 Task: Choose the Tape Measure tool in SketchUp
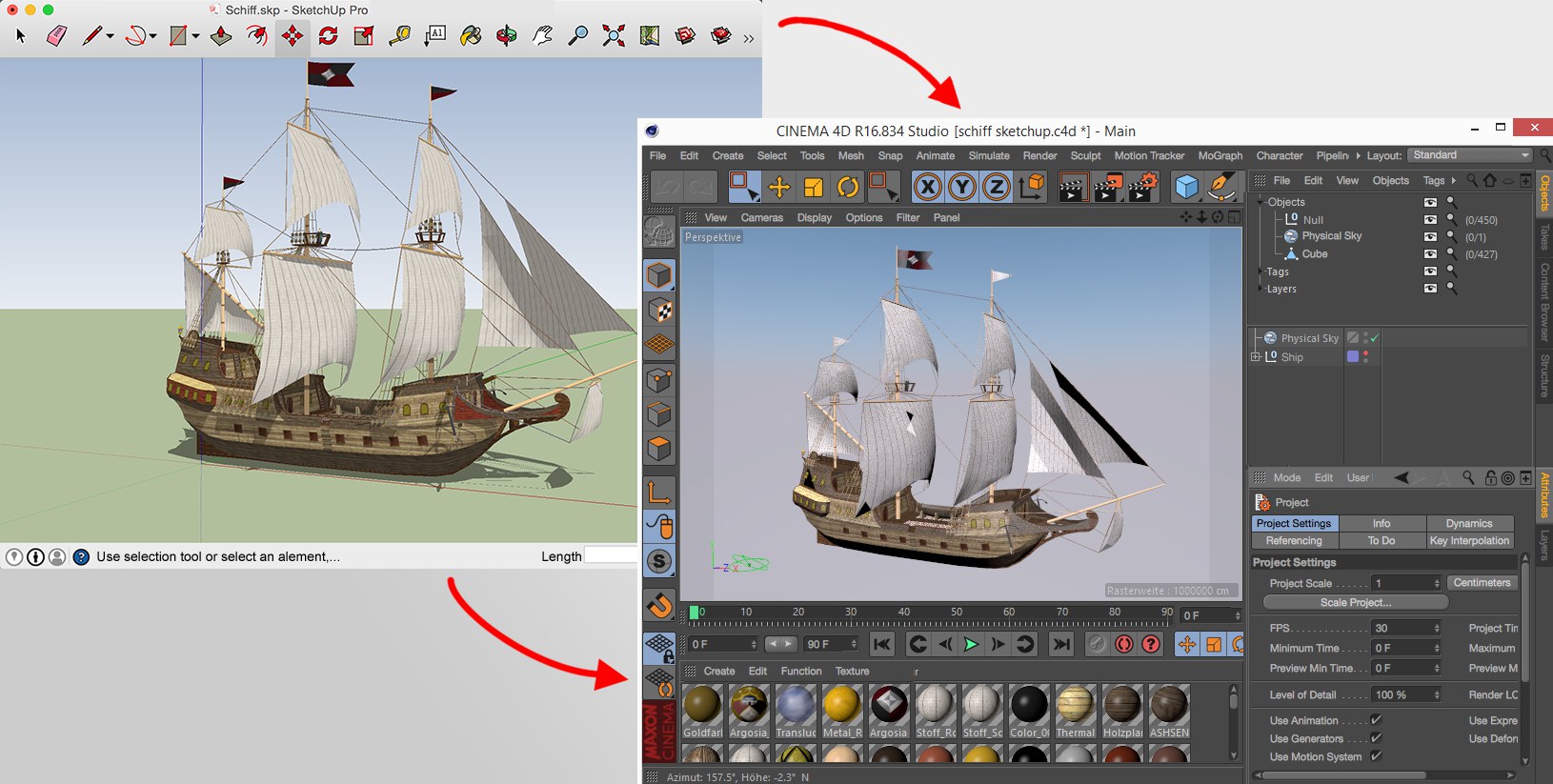[399, 36]
